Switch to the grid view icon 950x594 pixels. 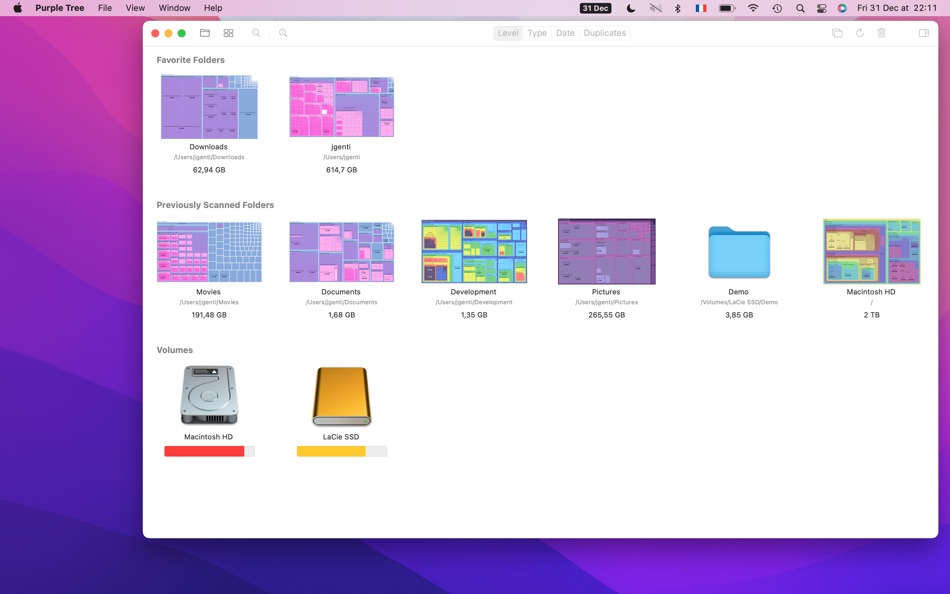point(228,33)
